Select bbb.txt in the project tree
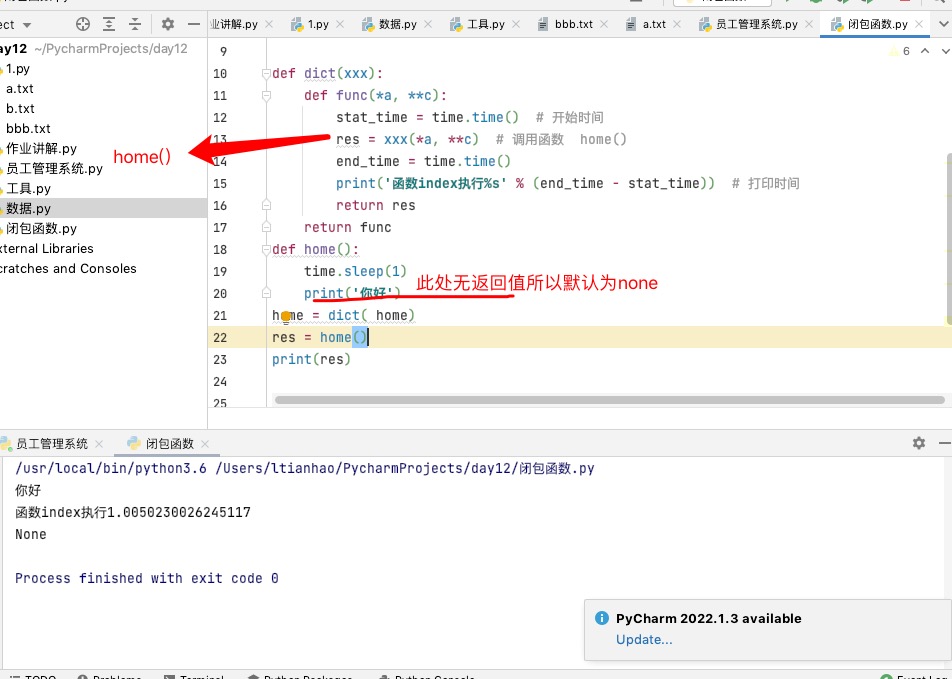This screenshot has width=952, height=679. tap(28, 129)
